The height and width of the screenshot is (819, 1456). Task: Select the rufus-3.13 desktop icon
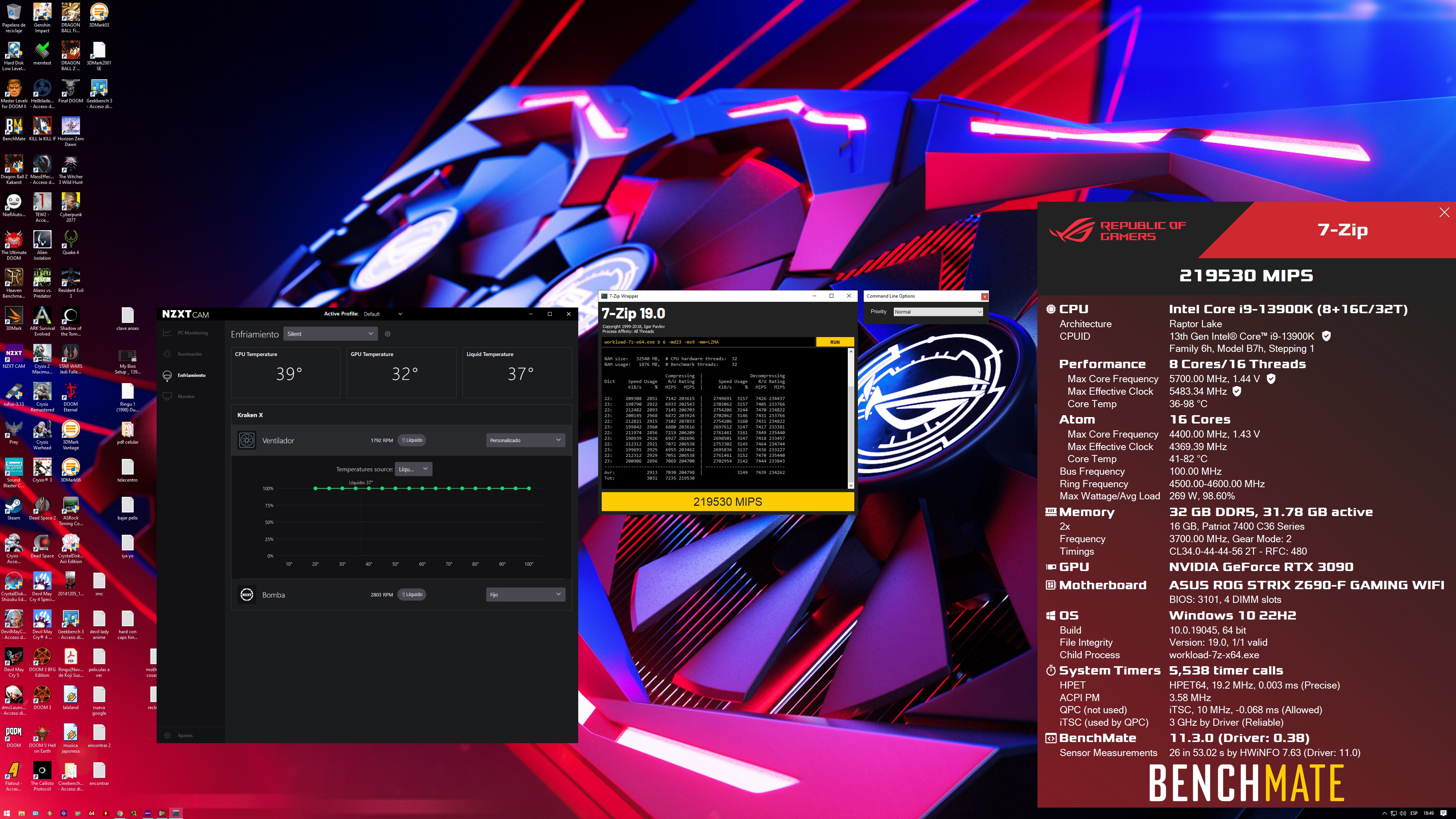(x=14, y=394)
